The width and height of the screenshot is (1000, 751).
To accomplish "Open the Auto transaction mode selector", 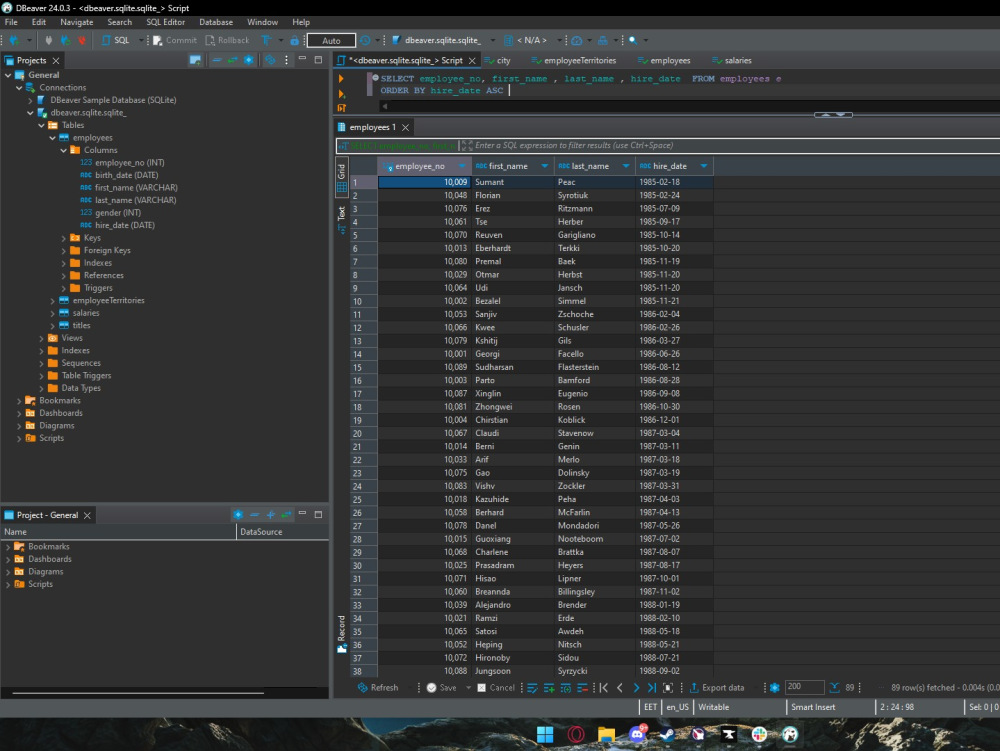I will 331,40.
